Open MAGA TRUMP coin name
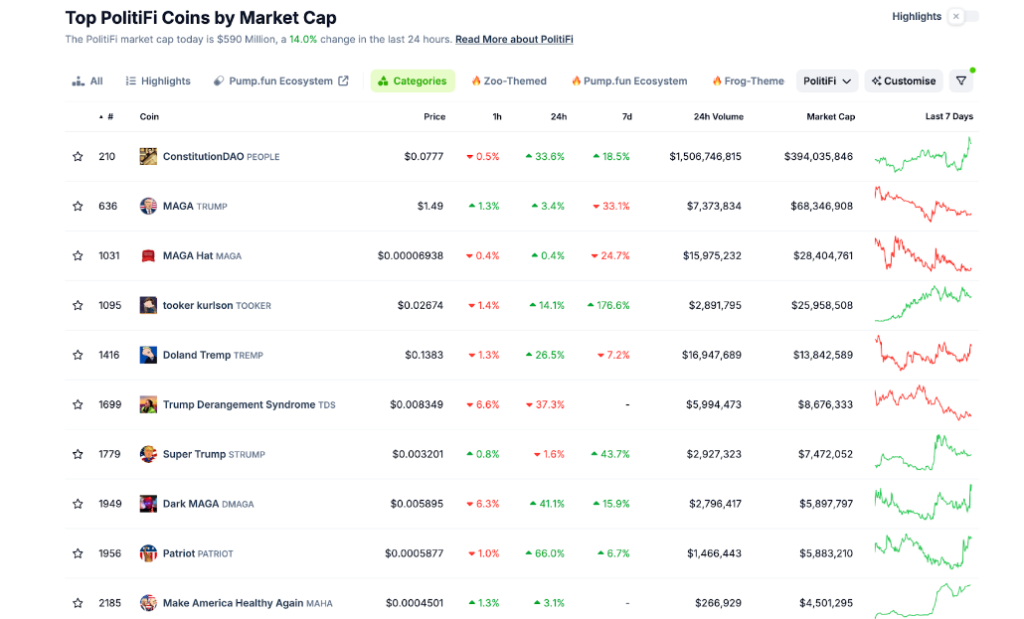 [x=195, y=206]
